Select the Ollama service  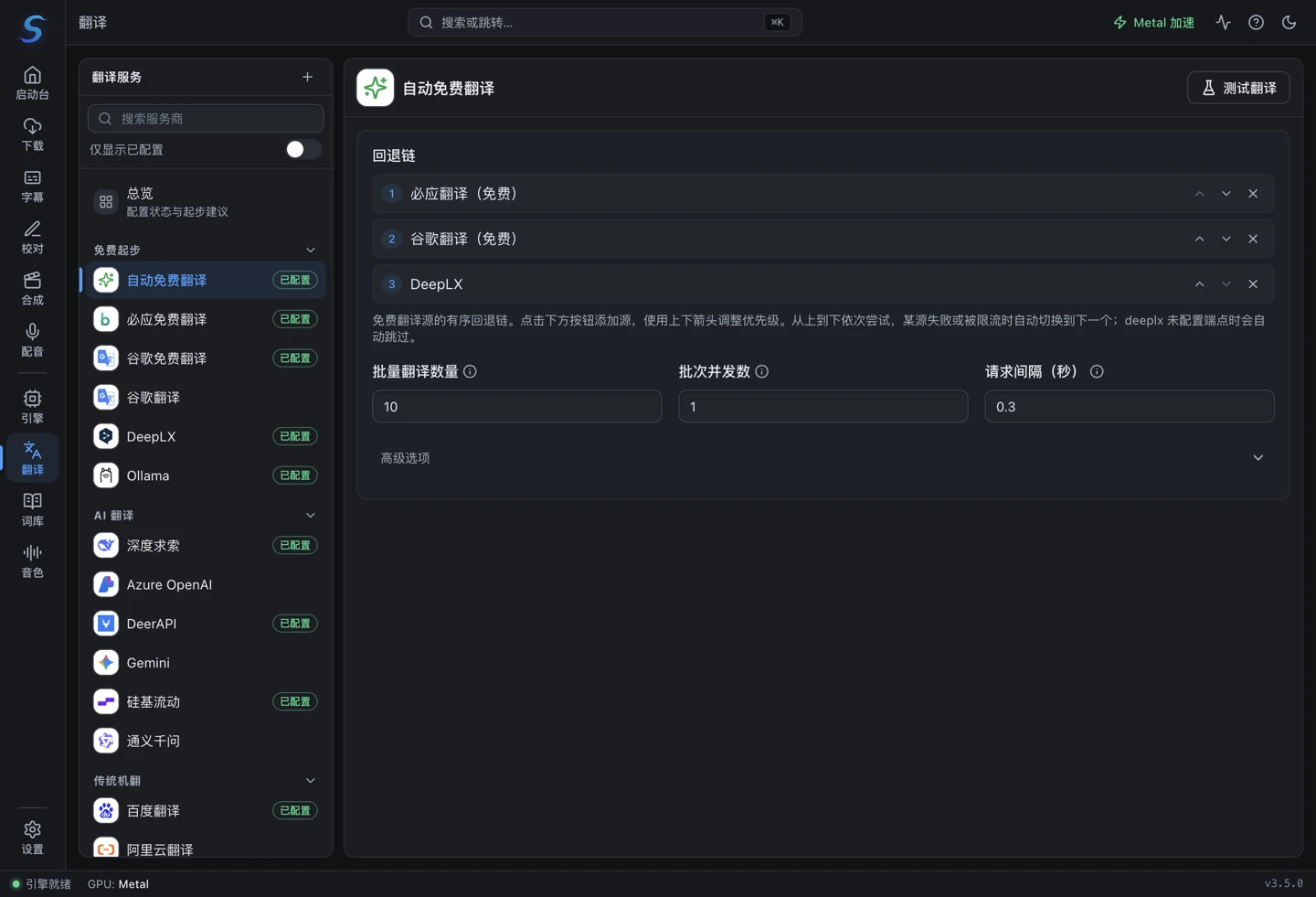click(x=206, y=475)
